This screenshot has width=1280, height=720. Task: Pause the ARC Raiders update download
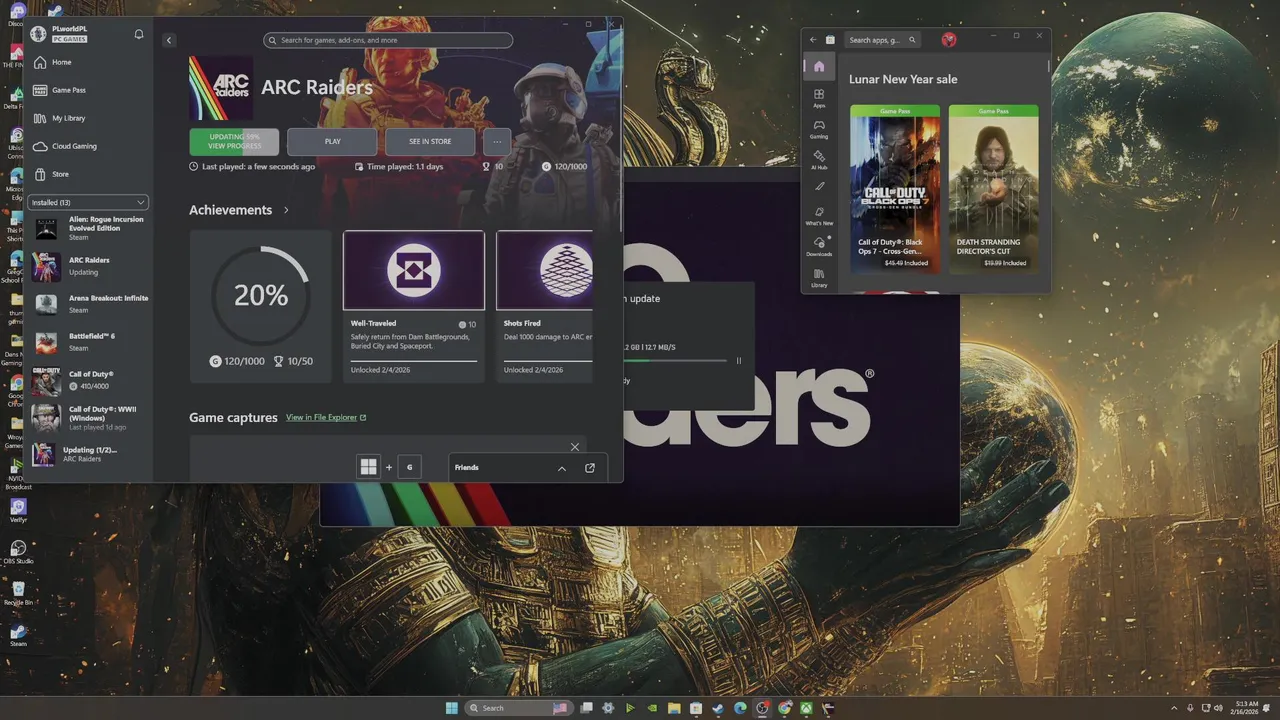[739, 361]
